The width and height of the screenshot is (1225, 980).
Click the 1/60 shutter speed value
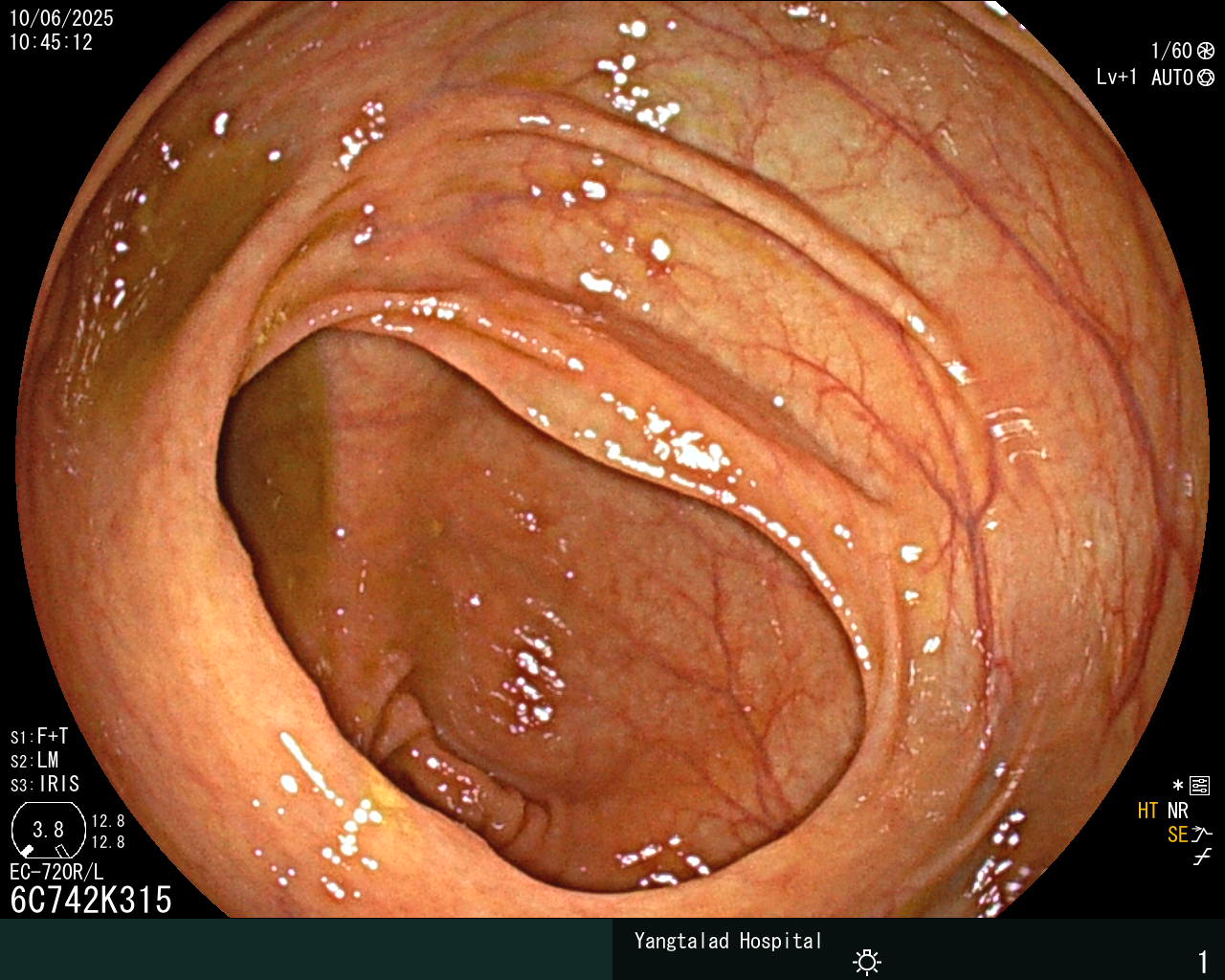(x=1171, y=52)
